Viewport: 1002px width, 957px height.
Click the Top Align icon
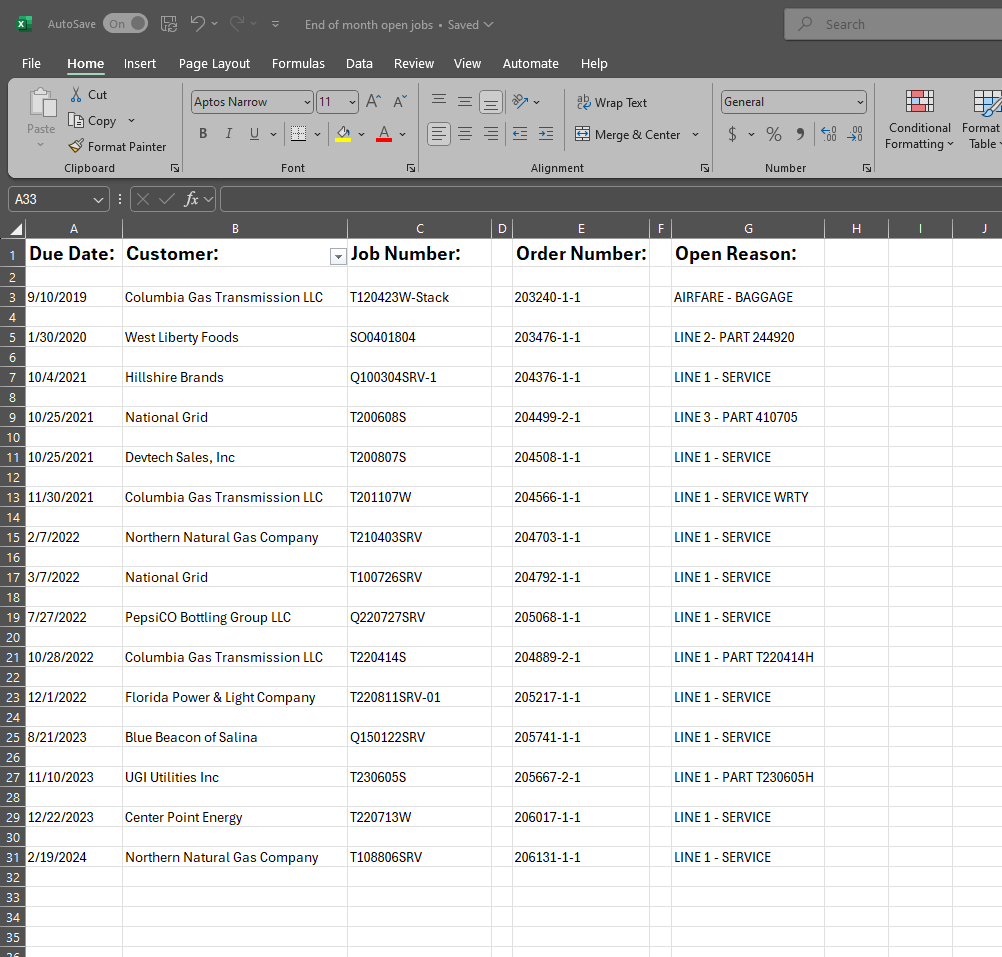click(439, 101)
